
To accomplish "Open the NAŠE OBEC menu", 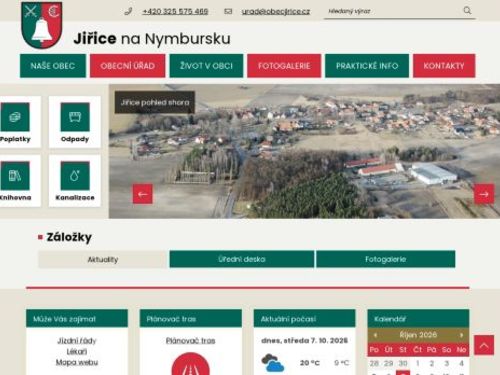I will (x=53, y=66).
